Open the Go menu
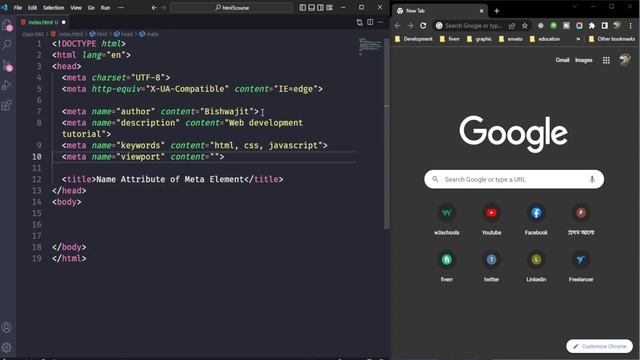The height and width of the screenshot is (360, 640). coord(91,7)
